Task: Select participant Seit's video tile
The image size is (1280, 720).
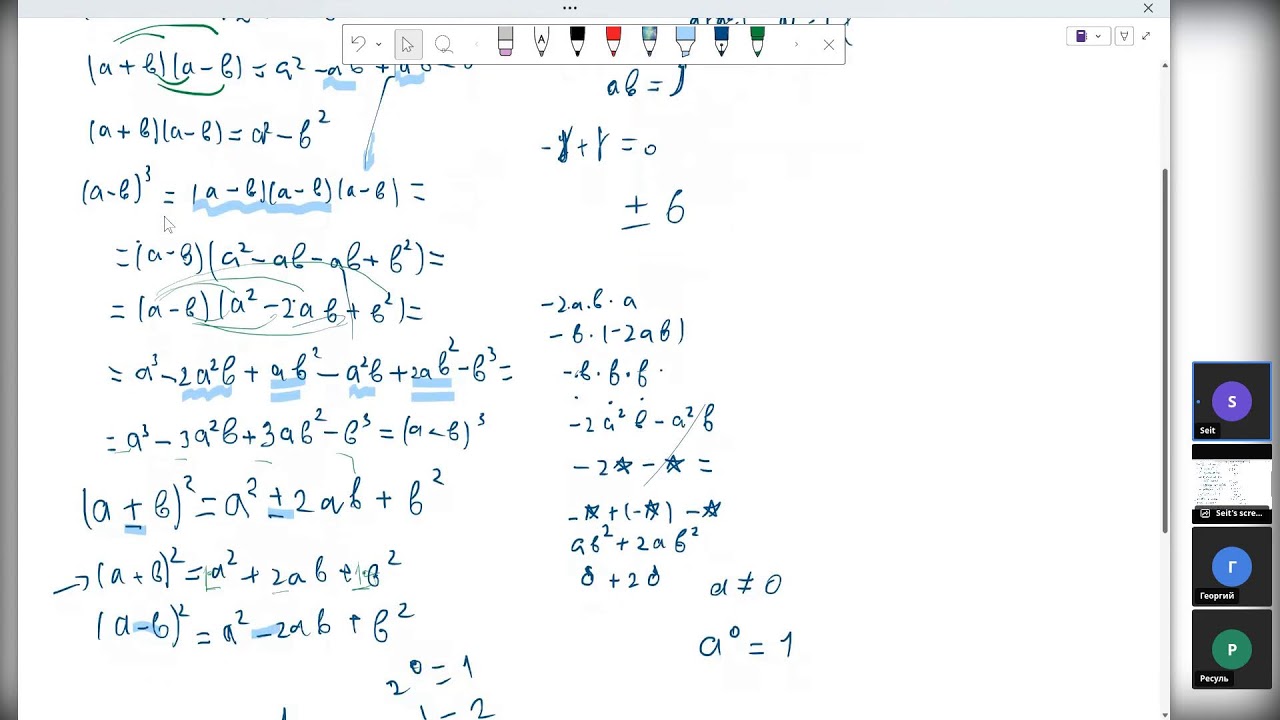Action: 1232,401
